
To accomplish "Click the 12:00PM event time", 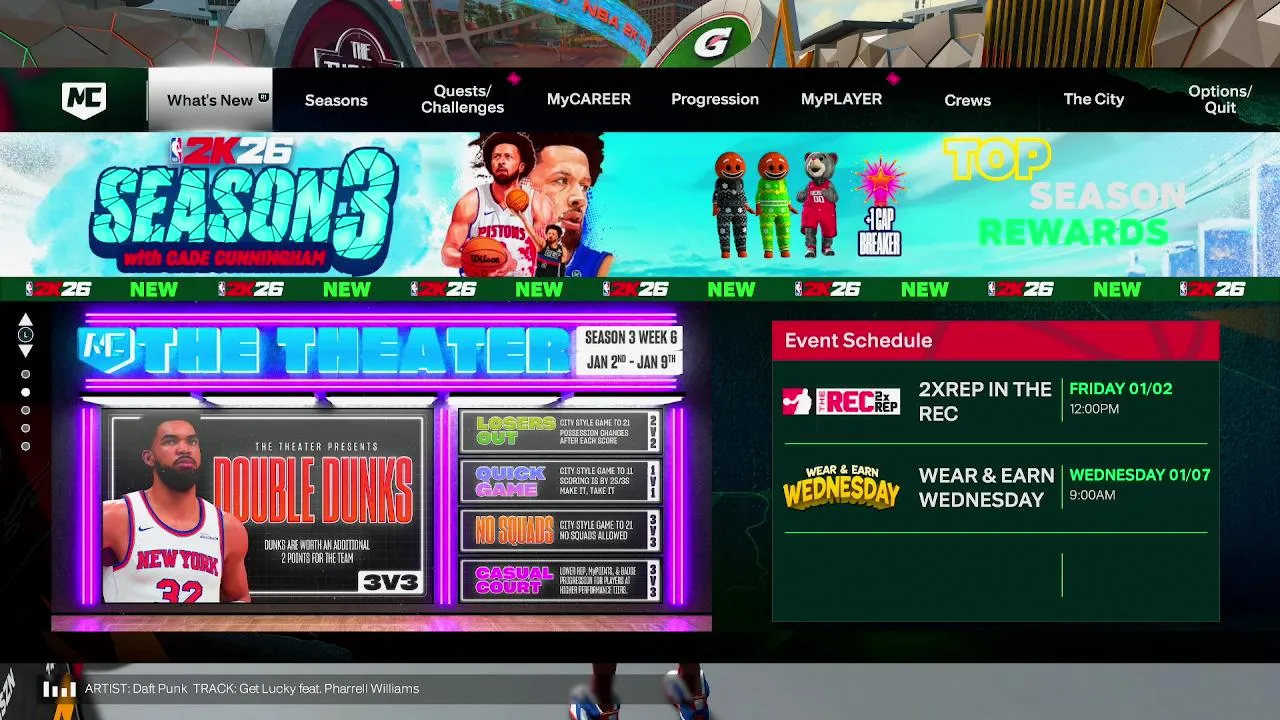I will (x=1094, y=409).
